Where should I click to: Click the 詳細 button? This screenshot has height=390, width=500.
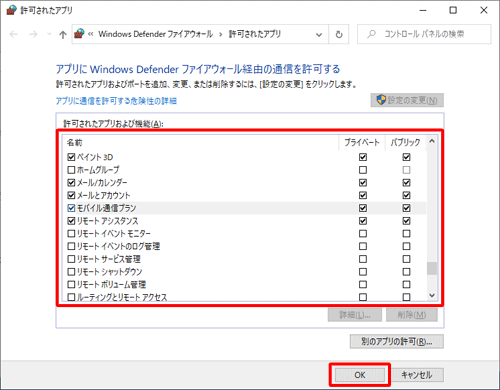click(x=355, y=315)
